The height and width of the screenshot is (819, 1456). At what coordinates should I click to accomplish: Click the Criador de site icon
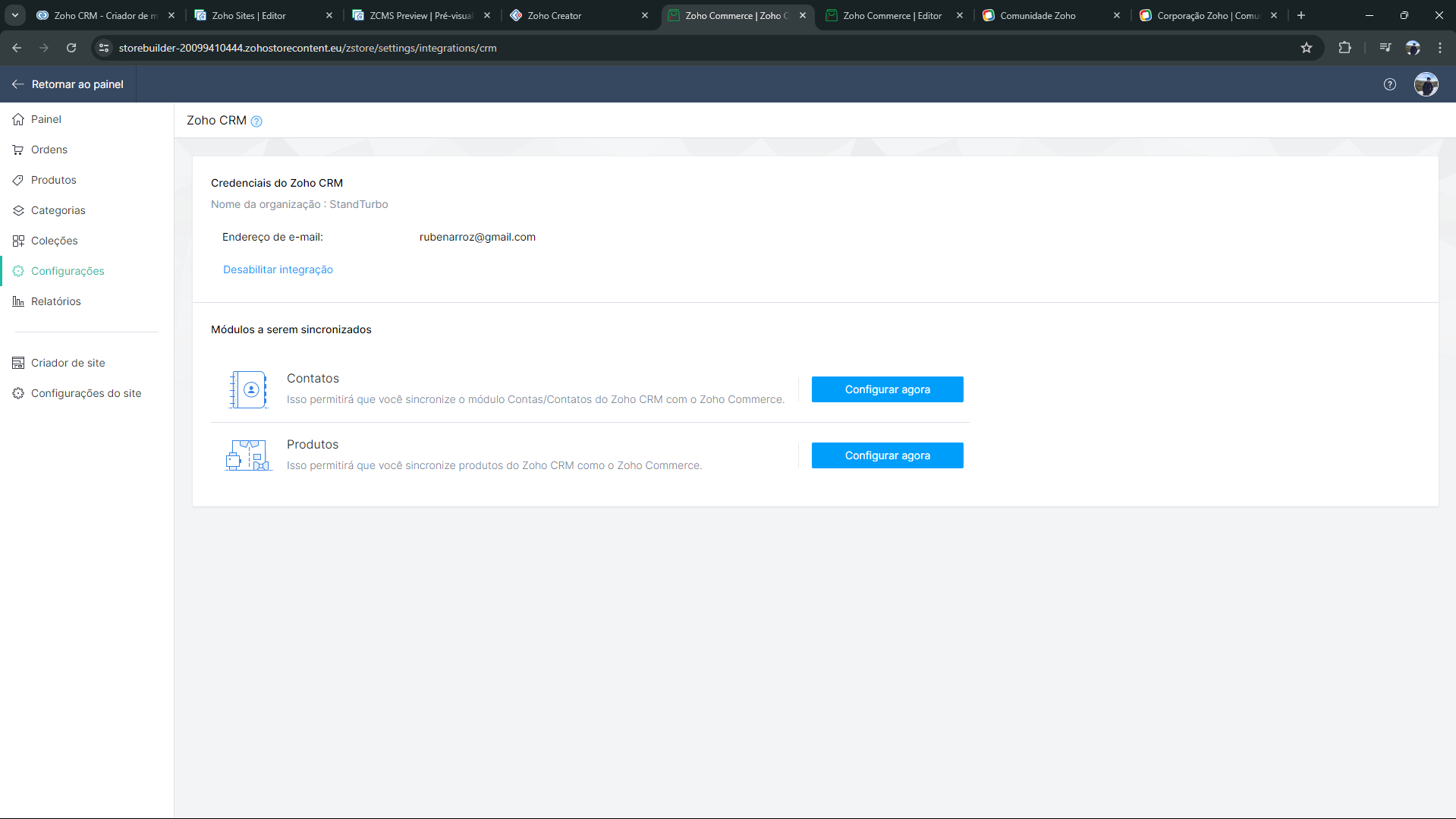(x=18, y=363)
